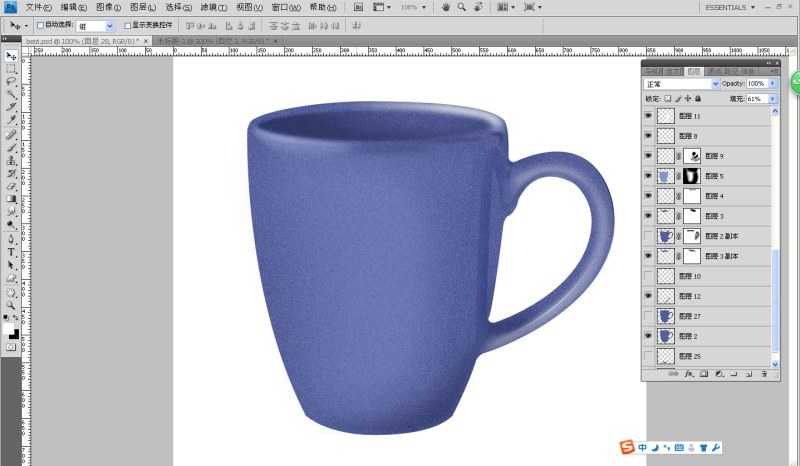Toggle visibility of 图层 27 layer
This screenshot has height=466, width=800.
pos(648,316)
